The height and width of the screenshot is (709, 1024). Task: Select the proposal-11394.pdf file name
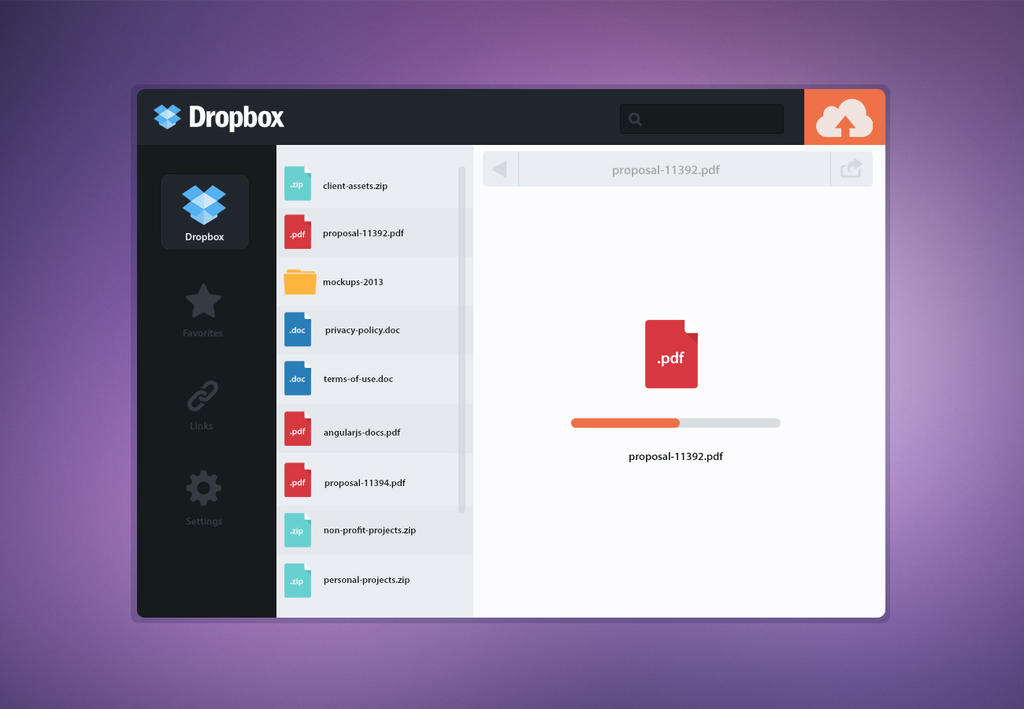[364, 483]
